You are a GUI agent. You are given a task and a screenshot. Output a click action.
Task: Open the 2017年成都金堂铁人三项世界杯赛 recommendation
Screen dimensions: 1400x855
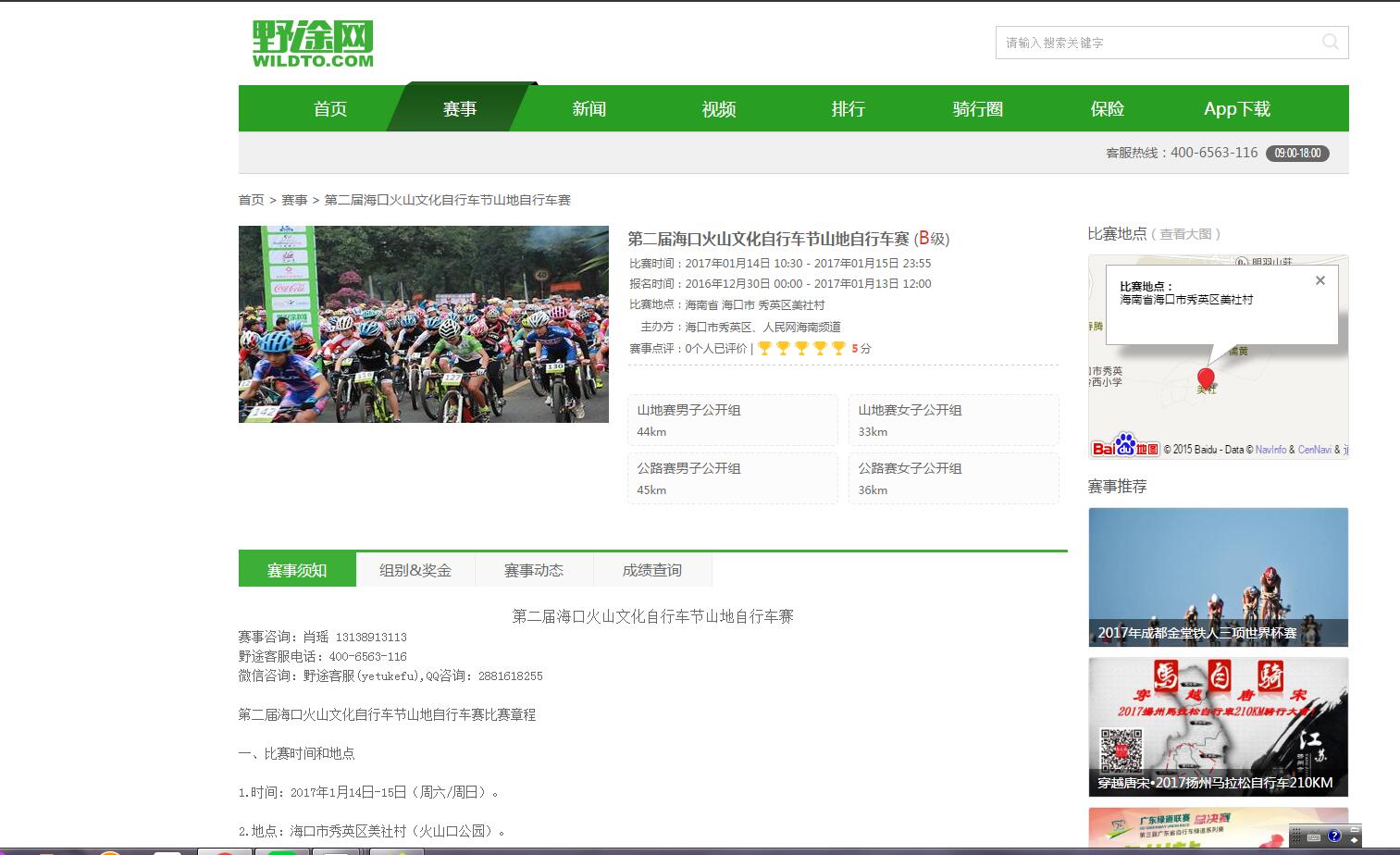1219,576
